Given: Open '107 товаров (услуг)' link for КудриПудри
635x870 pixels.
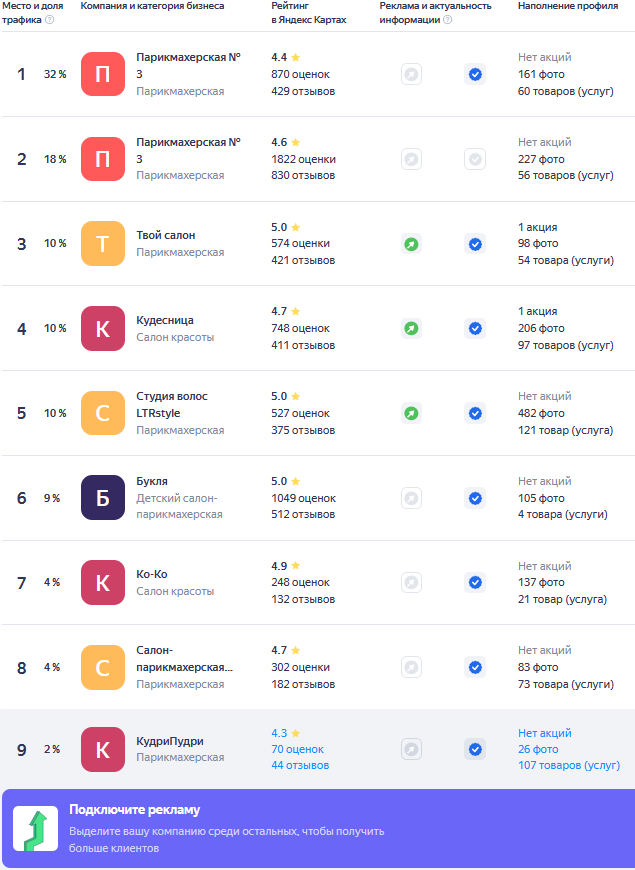Looking at the screenshot, I should coord(568,766).
